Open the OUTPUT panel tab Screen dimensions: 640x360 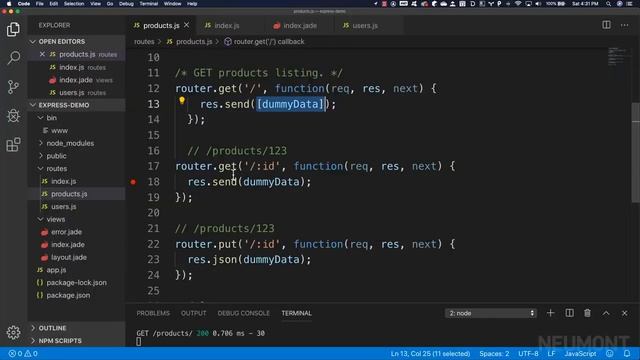click(x=193, y=313)
